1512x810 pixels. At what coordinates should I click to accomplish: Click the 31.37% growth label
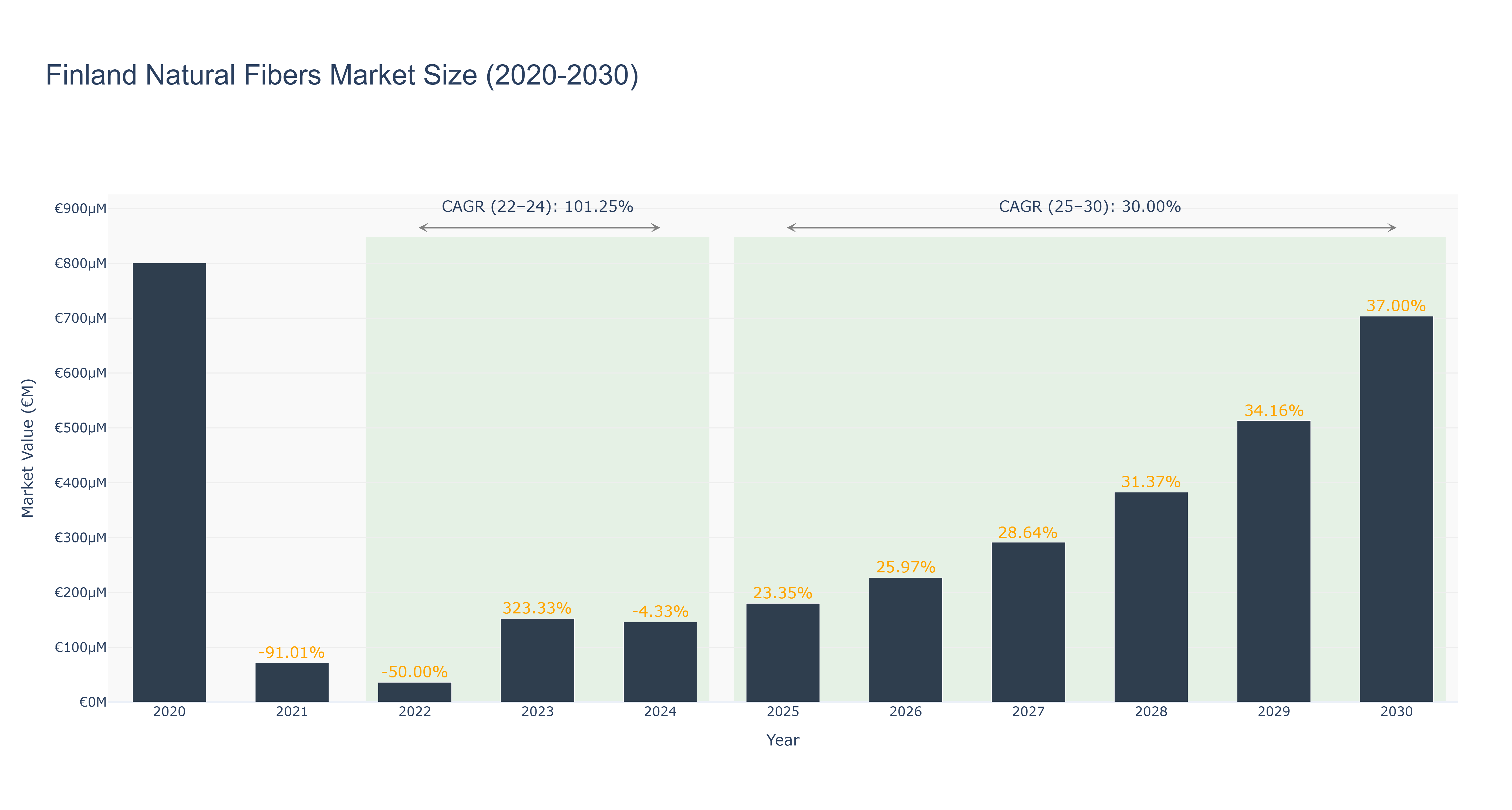point(1150,482)
